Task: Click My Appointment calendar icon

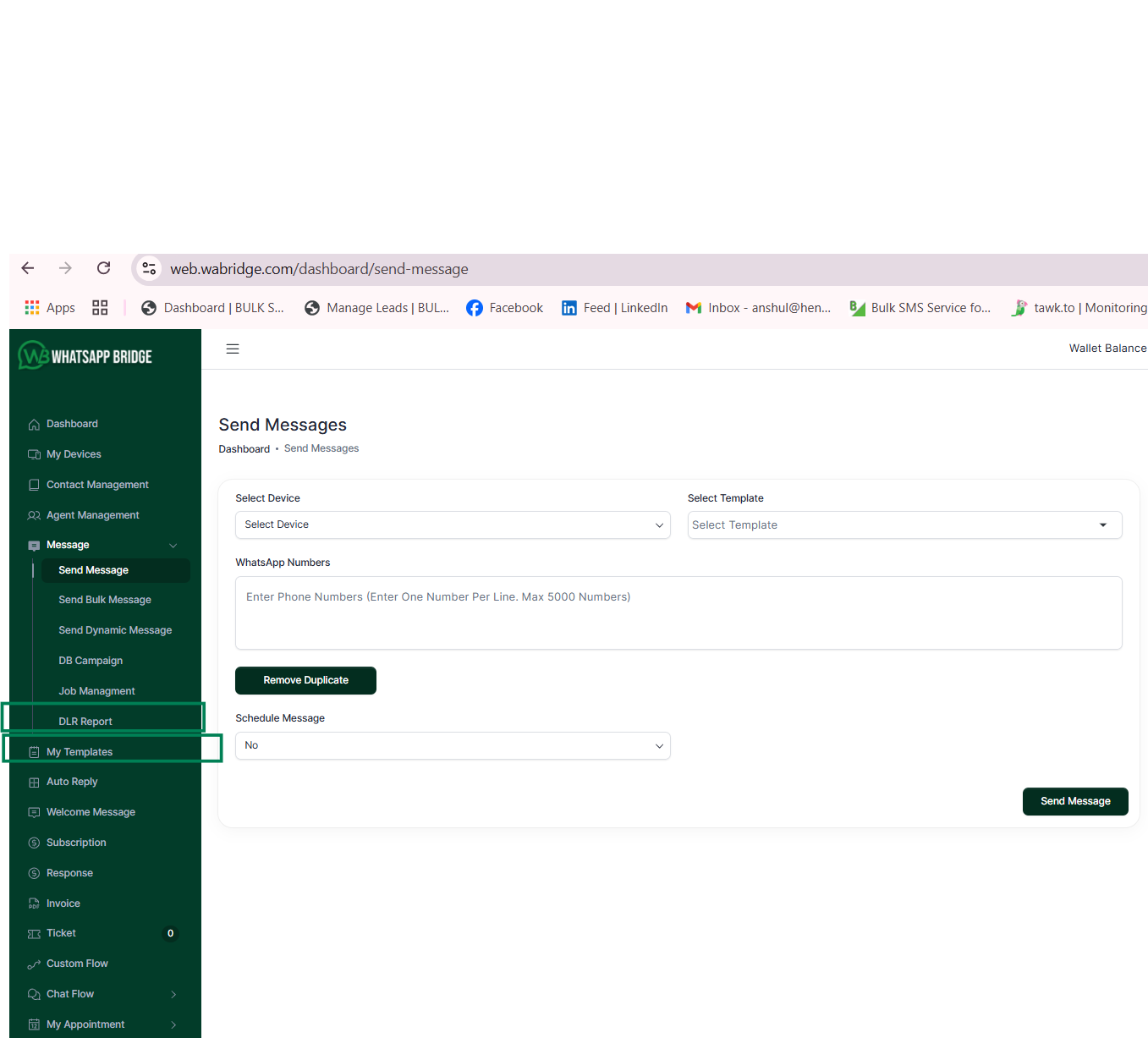Action: click(34, 1024)
